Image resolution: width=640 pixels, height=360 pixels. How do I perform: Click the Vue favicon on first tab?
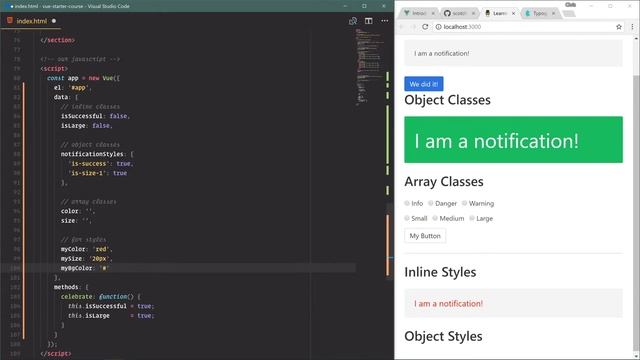(x=407, y=13)
